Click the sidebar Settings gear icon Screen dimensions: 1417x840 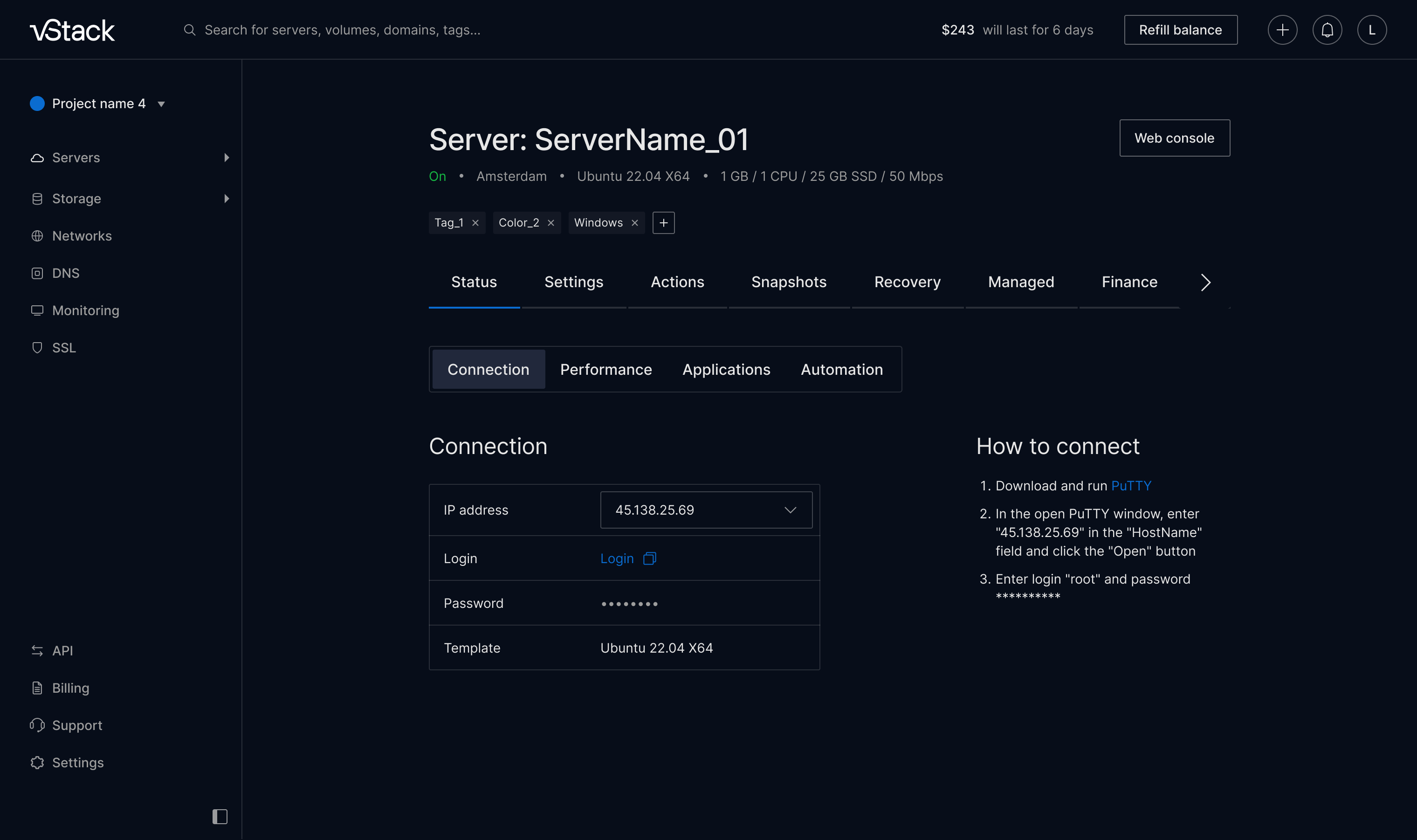coord(37,763)
